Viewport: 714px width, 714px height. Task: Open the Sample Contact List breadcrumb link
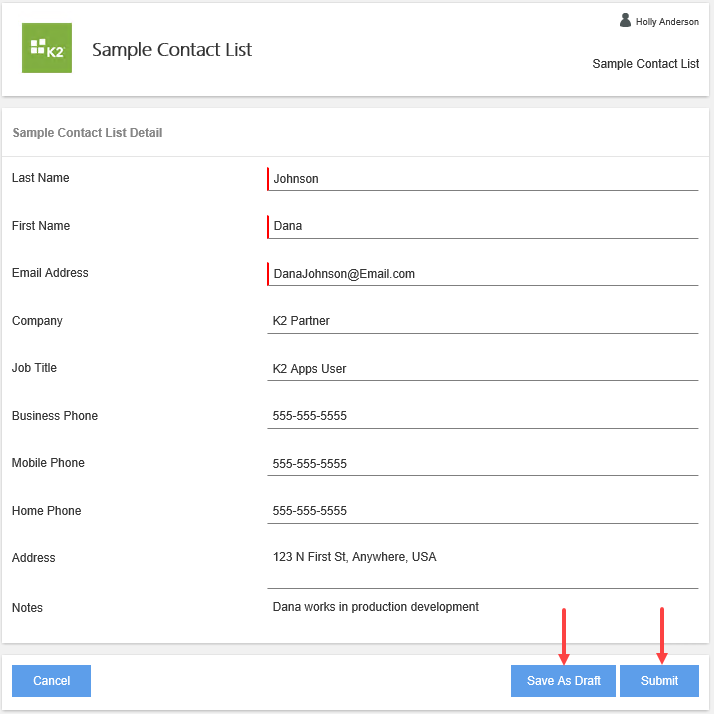click(x=645, y=64)
